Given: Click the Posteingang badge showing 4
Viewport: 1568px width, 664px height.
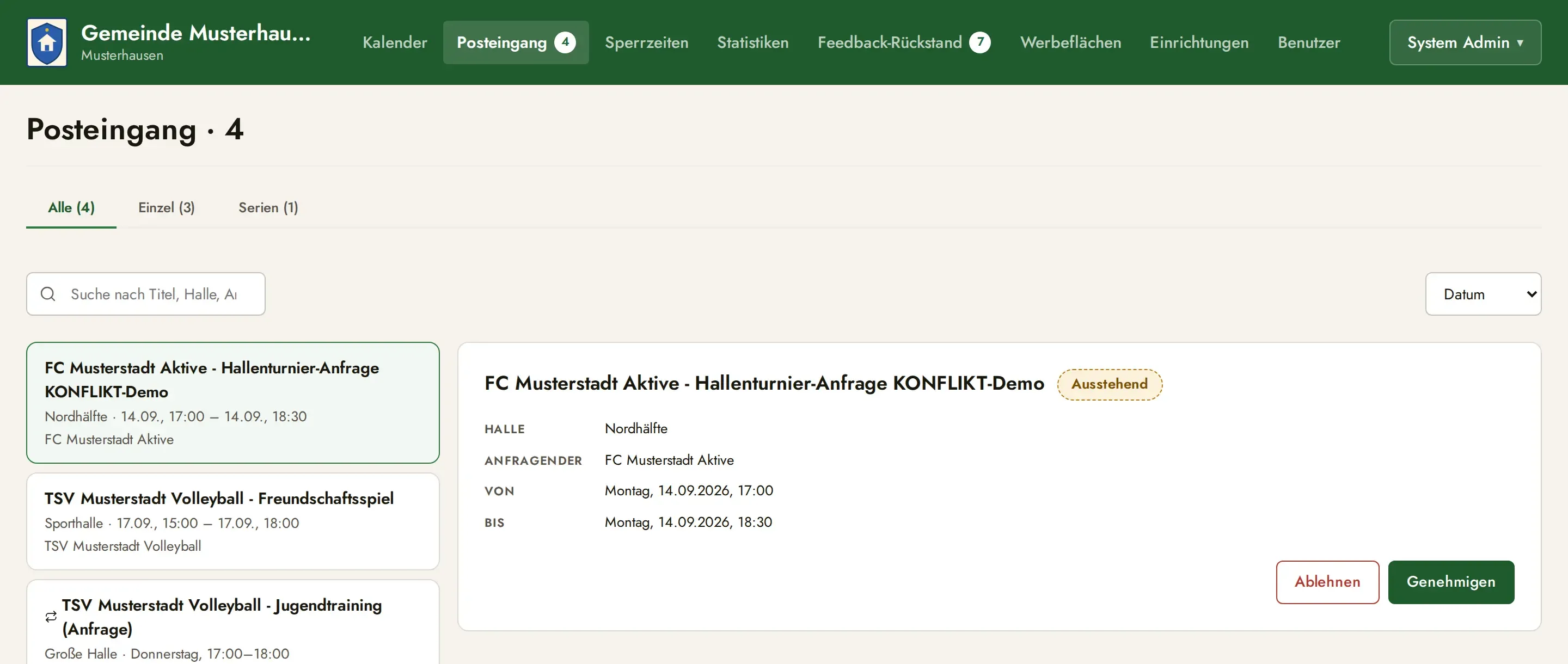Looking at the screenshot, I should tap(565, 42).
